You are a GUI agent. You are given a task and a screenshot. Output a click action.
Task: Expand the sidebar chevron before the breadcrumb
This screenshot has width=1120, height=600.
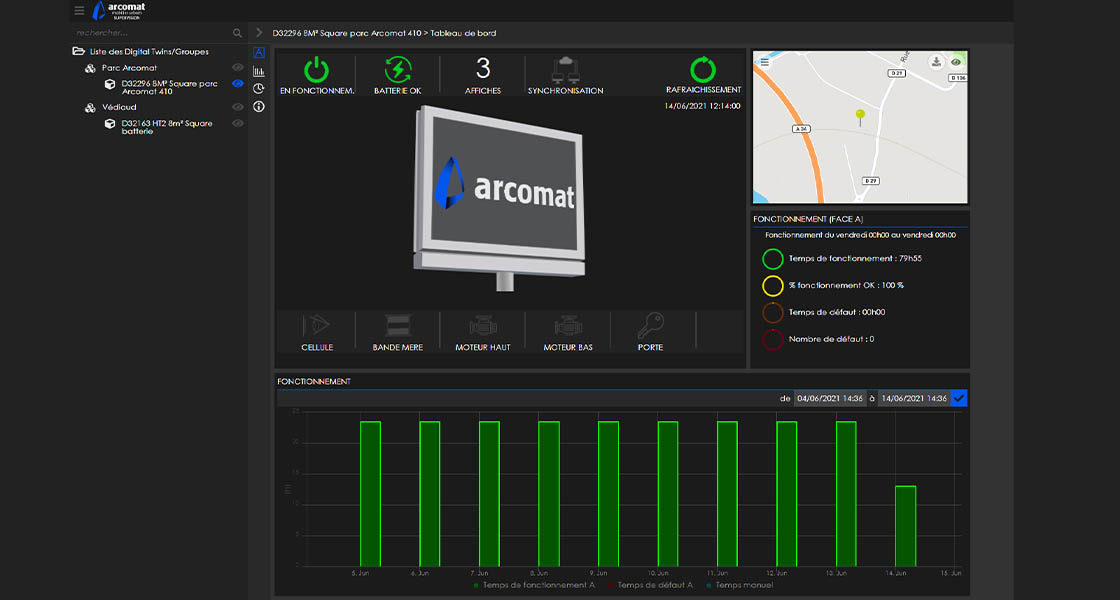click(x=259, y=33)
